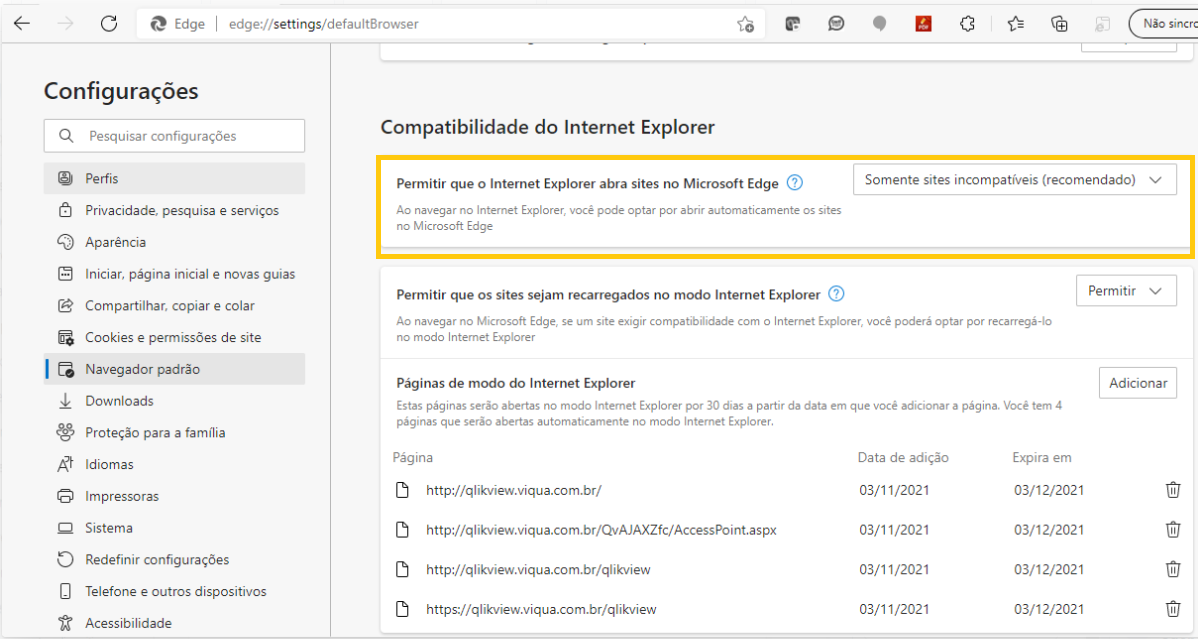Viewport: 1198px width, 642px height.
Task: Click 'Páginas de modo do Internet Explorer' label
Action: 516,383
